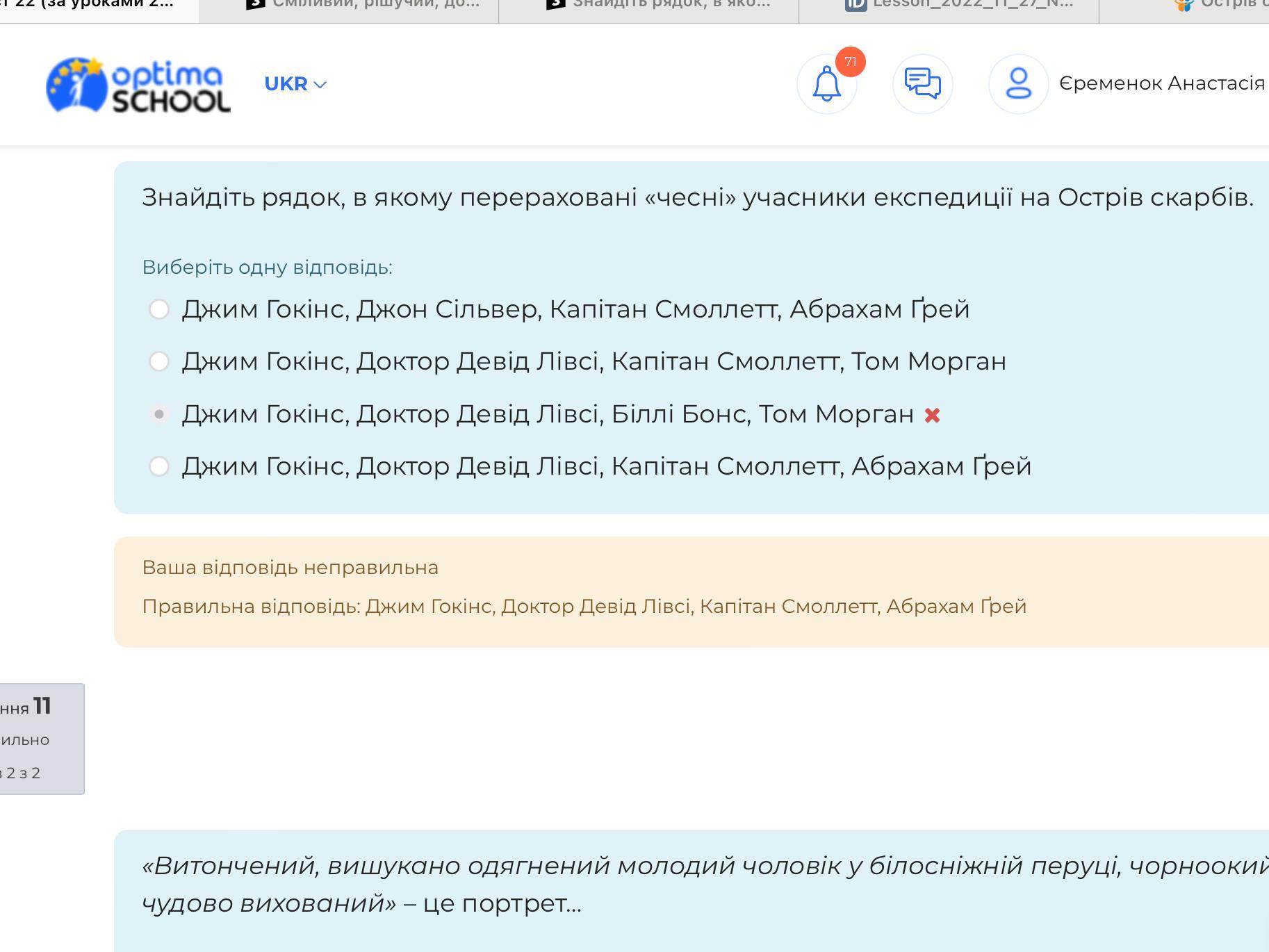Select the option ending with Капітан Смоллетт, Том Морган
1269x952 pixels.
pyautogui.click(x=159, y=361)
